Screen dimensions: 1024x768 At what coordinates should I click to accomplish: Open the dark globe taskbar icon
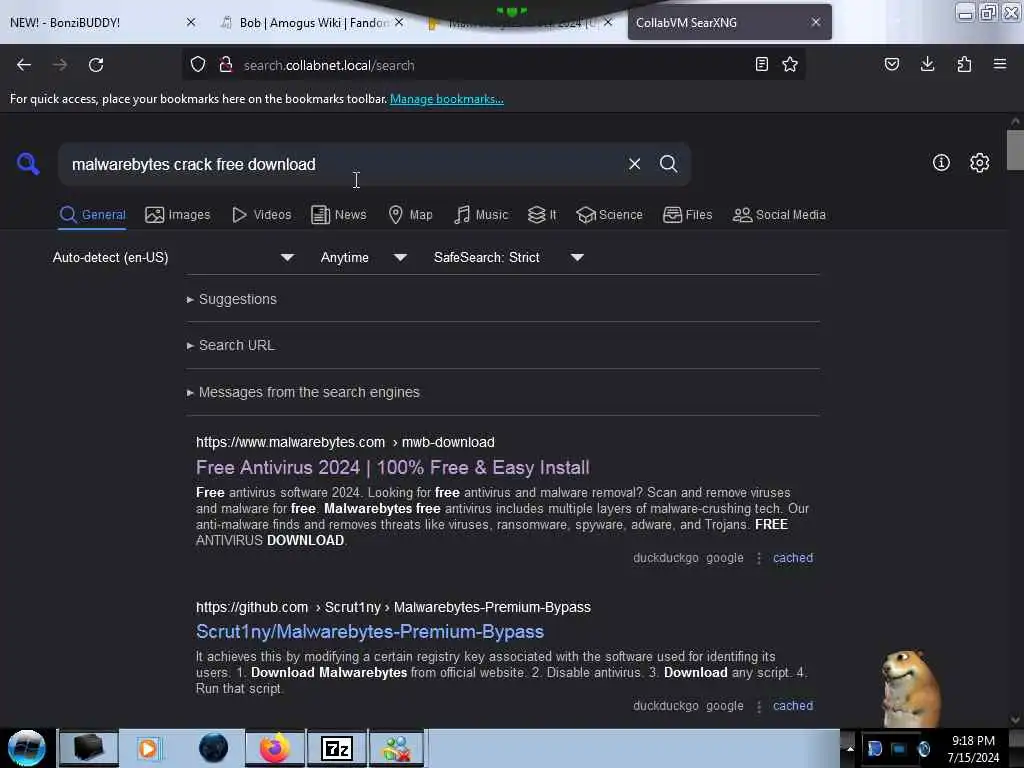click(214, 748)
